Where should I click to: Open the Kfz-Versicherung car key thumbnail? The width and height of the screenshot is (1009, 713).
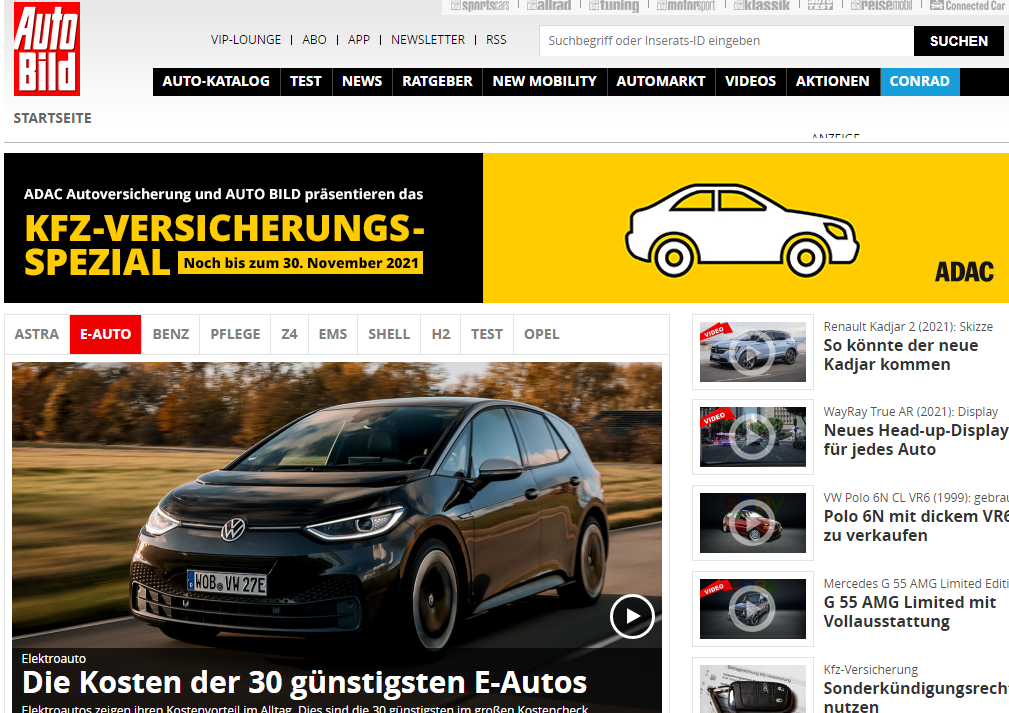point(753,689)
